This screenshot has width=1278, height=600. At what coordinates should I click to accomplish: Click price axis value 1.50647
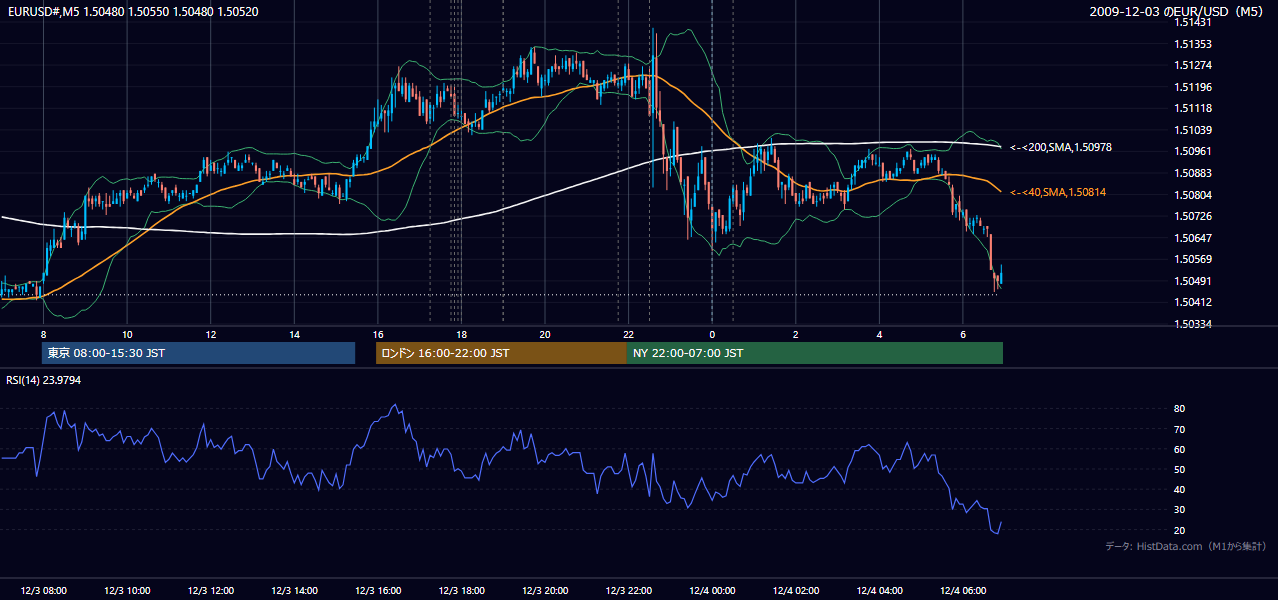tap(1193, 238)
